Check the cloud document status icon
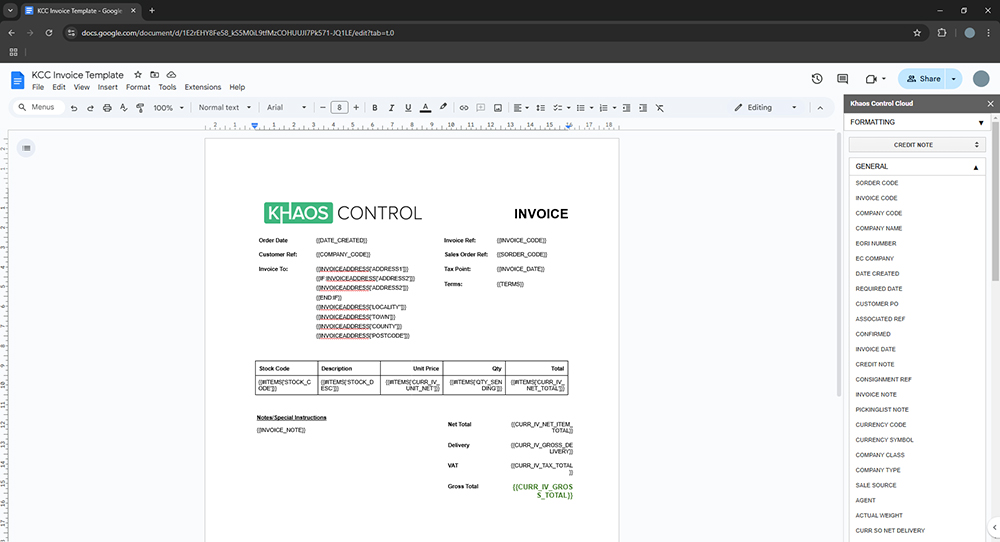The image size is (1000, 542). (x=171, y=75)
